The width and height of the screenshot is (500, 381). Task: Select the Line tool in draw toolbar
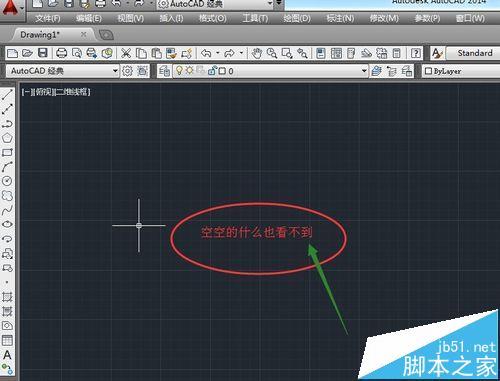click(7, 95)
